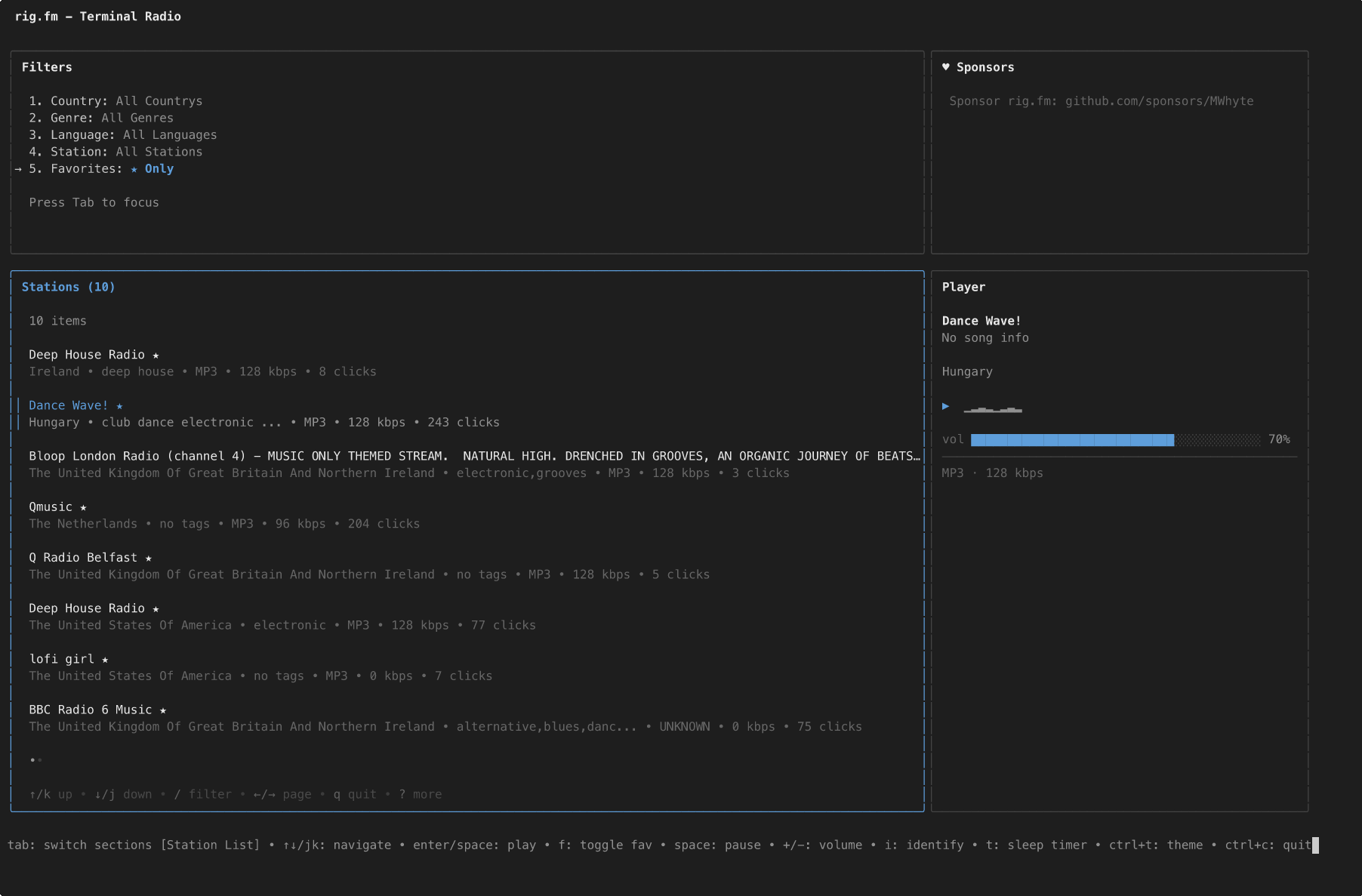Click the 'UNKNOWN' codec text for BBC Radio 6
Viewport: 1362px width, 896px height.
tap(685, 727)
